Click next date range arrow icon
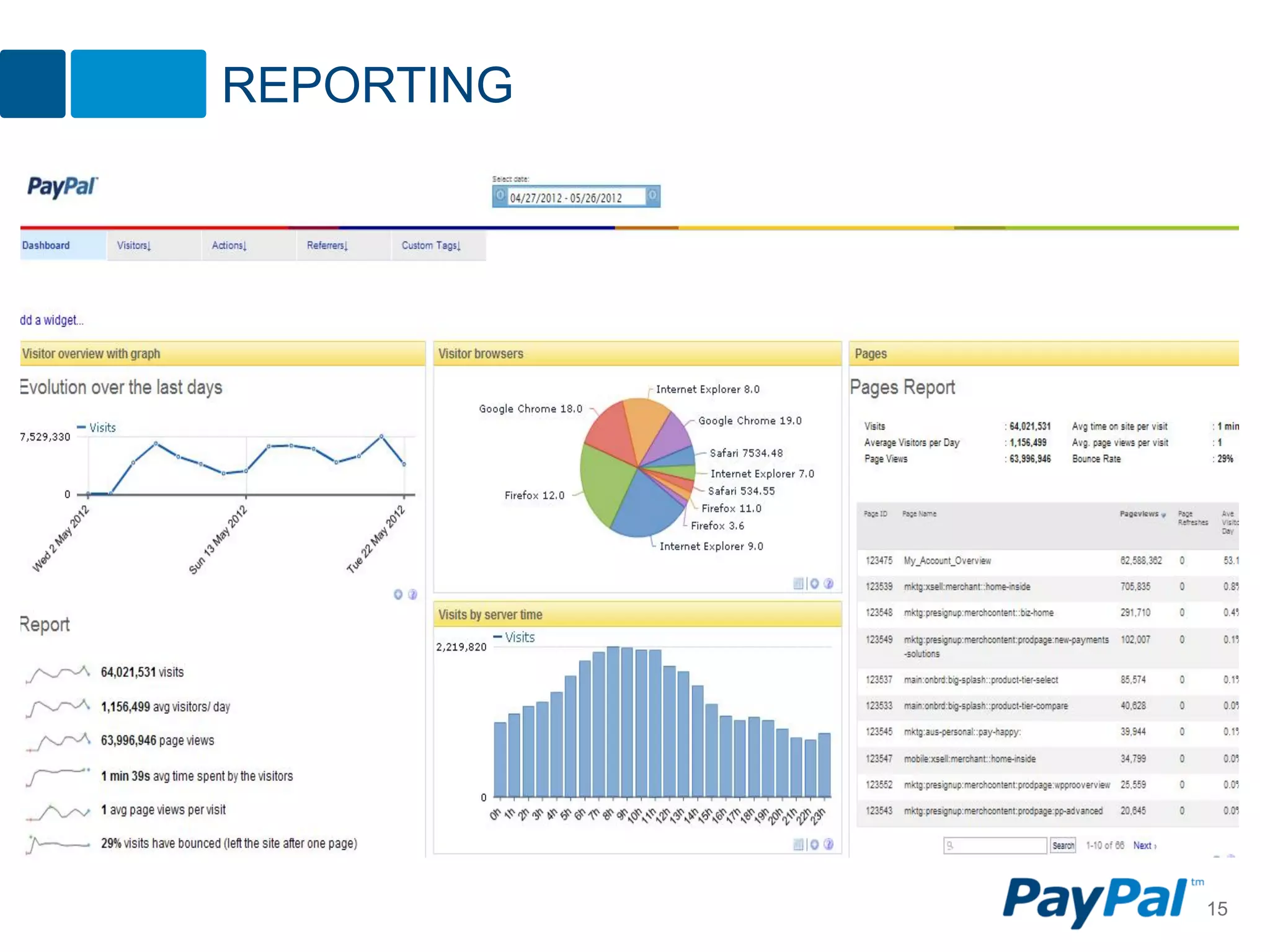The image size is (1270, 952). point(652,196)
